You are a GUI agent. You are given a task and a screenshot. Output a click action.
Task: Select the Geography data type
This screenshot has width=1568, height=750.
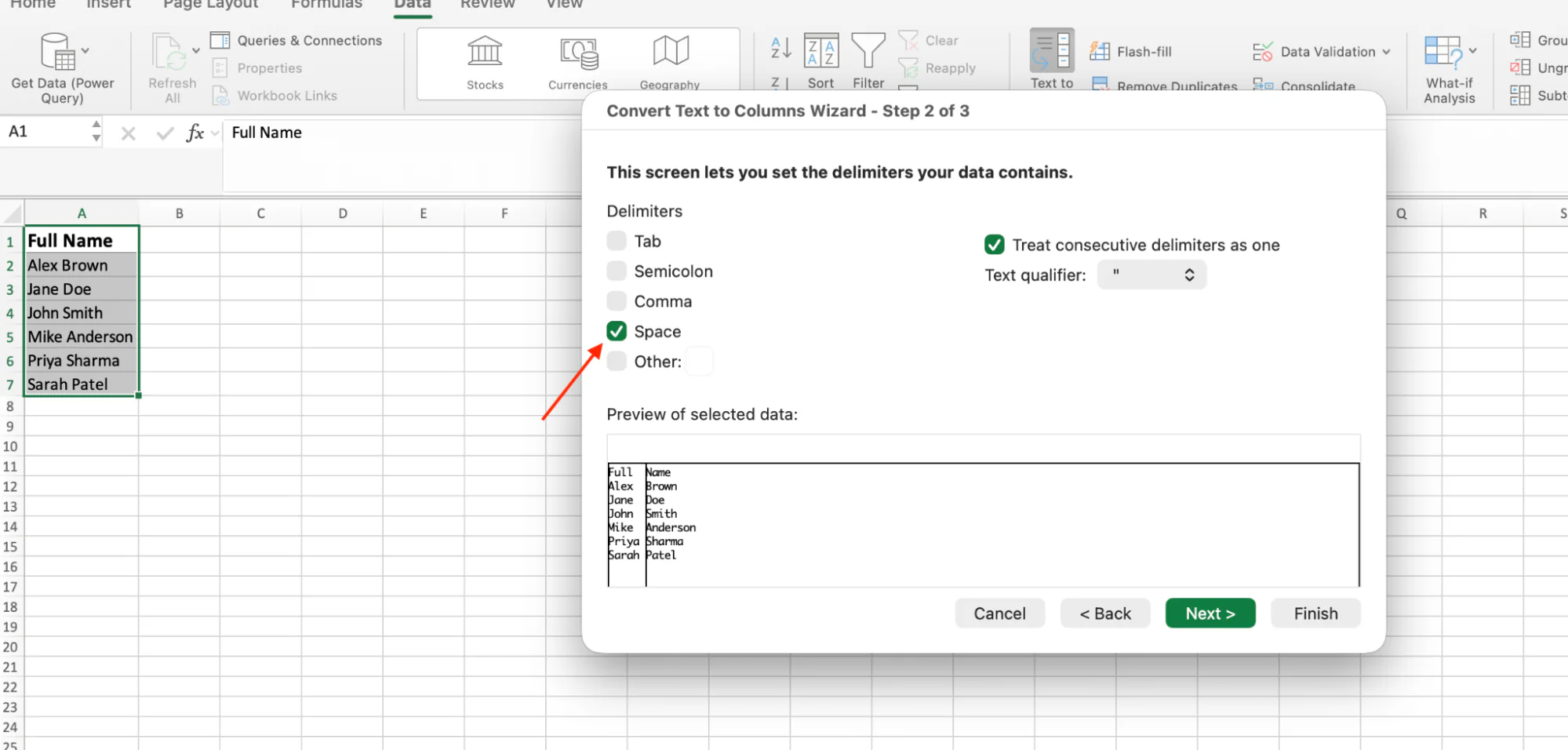[670, 64]
